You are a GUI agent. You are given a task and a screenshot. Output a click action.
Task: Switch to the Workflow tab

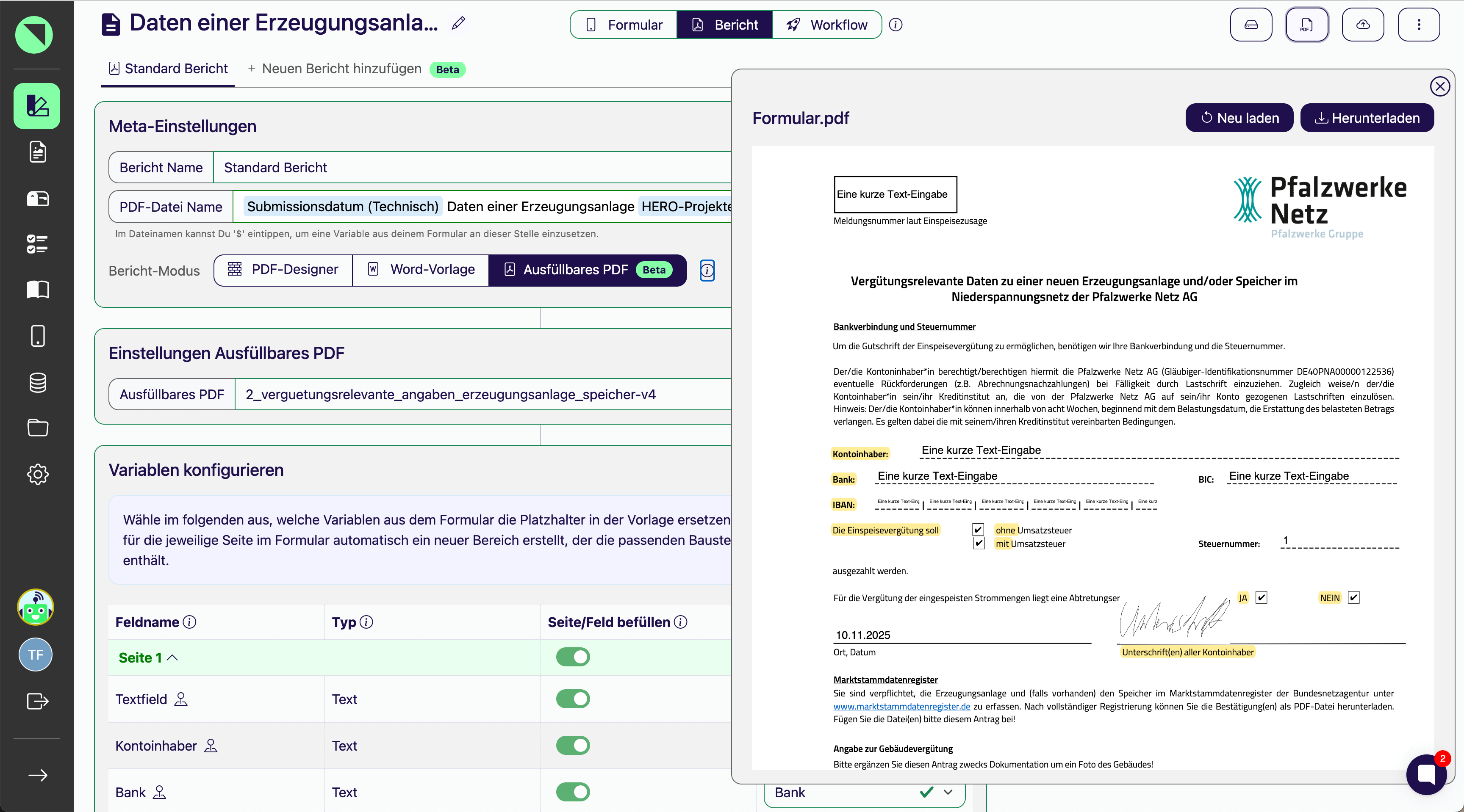(827, 25)
